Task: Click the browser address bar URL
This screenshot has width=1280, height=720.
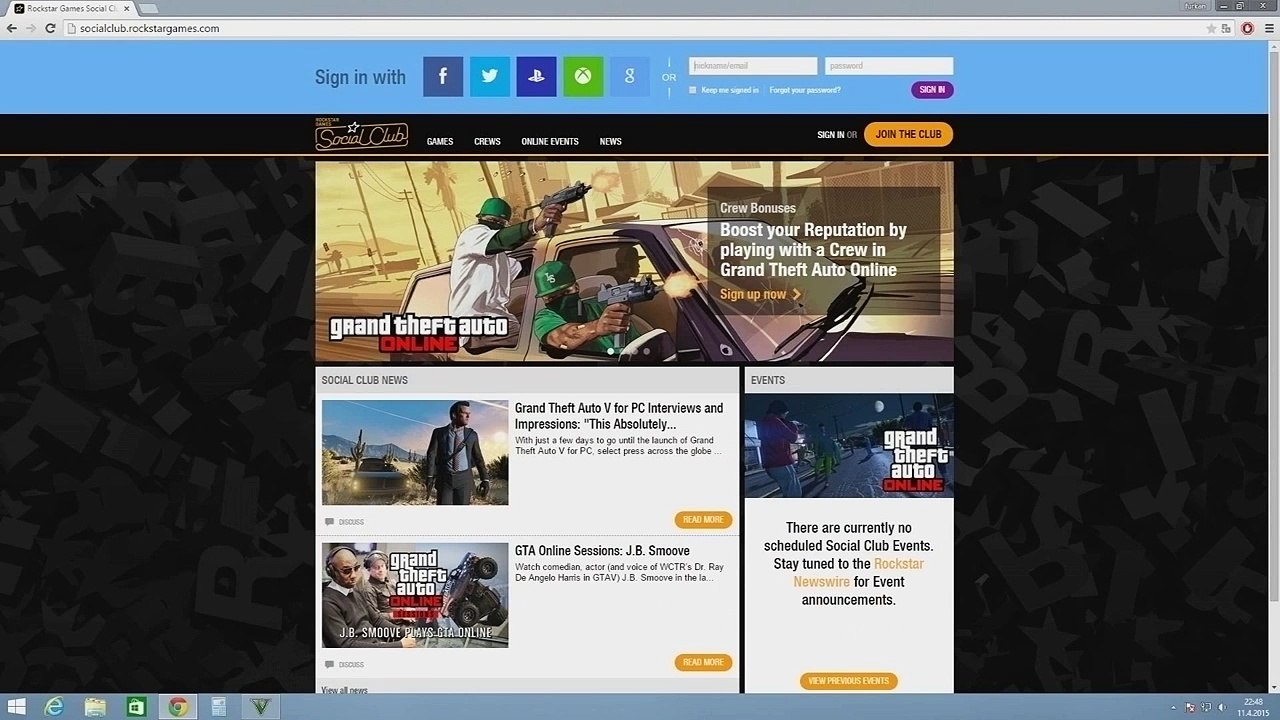Action: [148, 28]
